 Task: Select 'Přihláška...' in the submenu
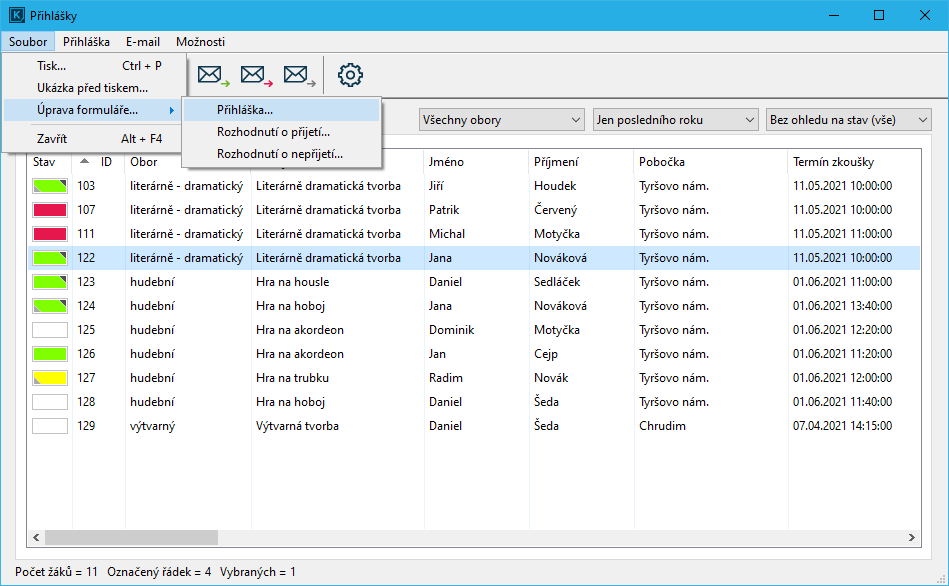tap(245, 110)
